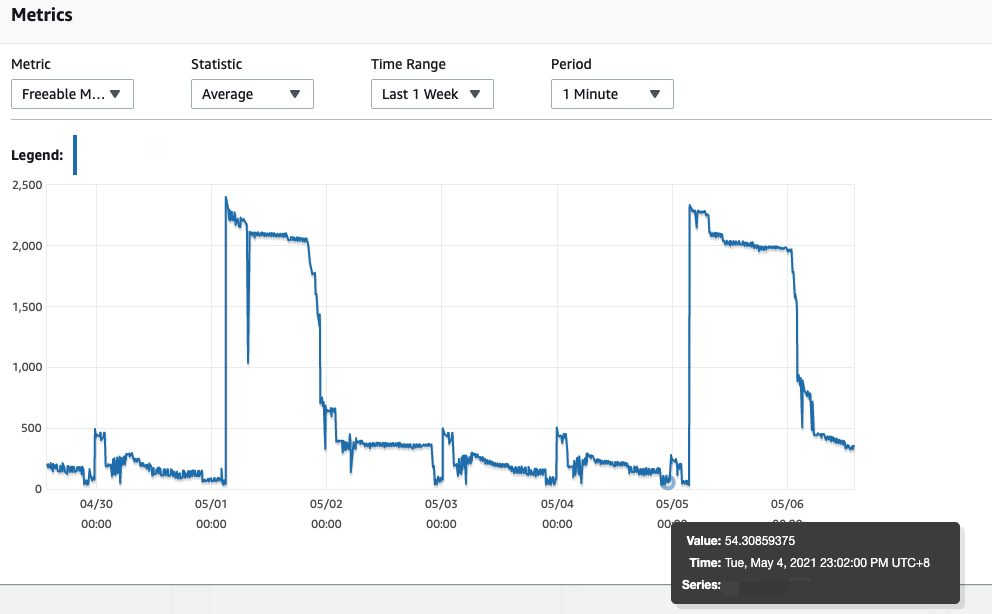The image size is (992, 614).
Task: Expand the Statistic dropdown set to Average
Action: click(x=252, y=94)
